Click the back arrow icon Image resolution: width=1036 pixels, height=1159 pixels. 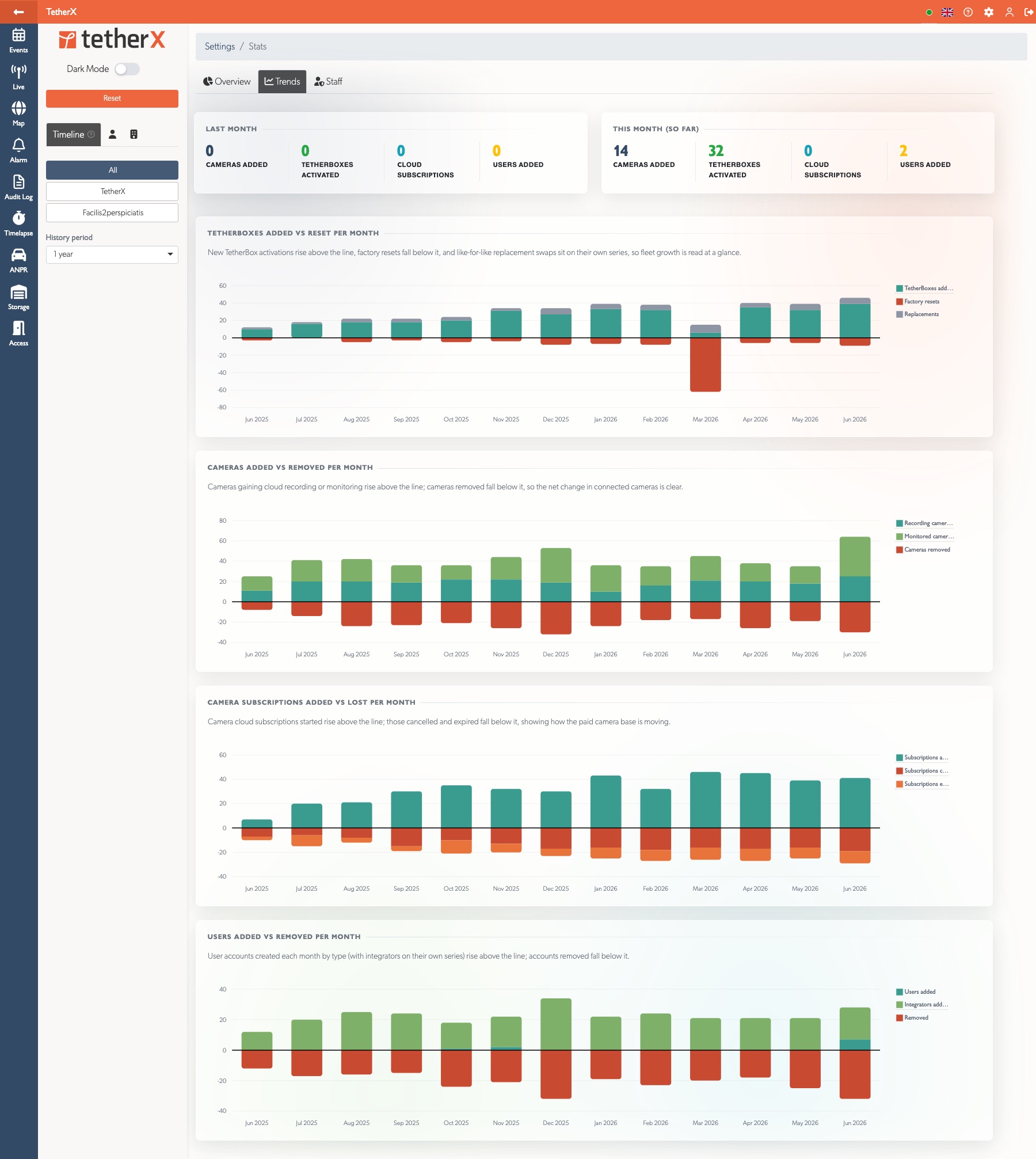click(x=18, y=12)
